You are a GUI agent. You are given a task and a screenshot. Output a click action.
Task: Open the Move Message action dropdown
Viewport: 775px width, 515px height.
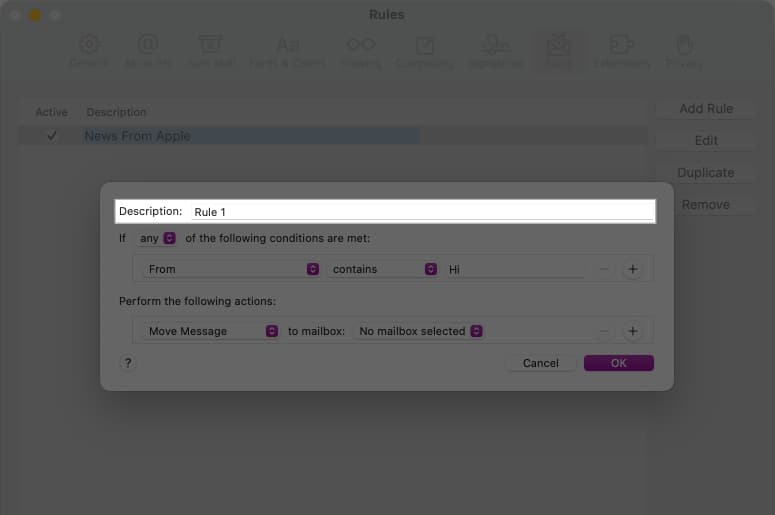(x=212, y=331)
